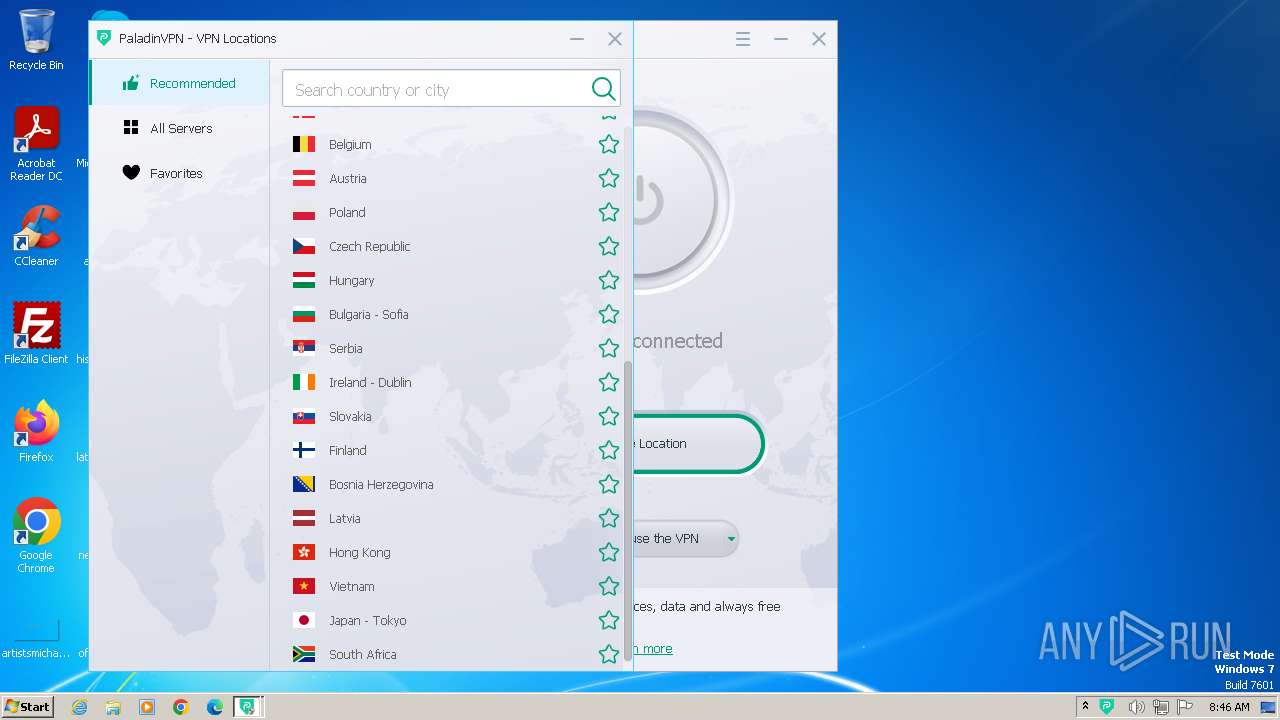
Task: Open the Windows Start menu
Action: [27, 706]
